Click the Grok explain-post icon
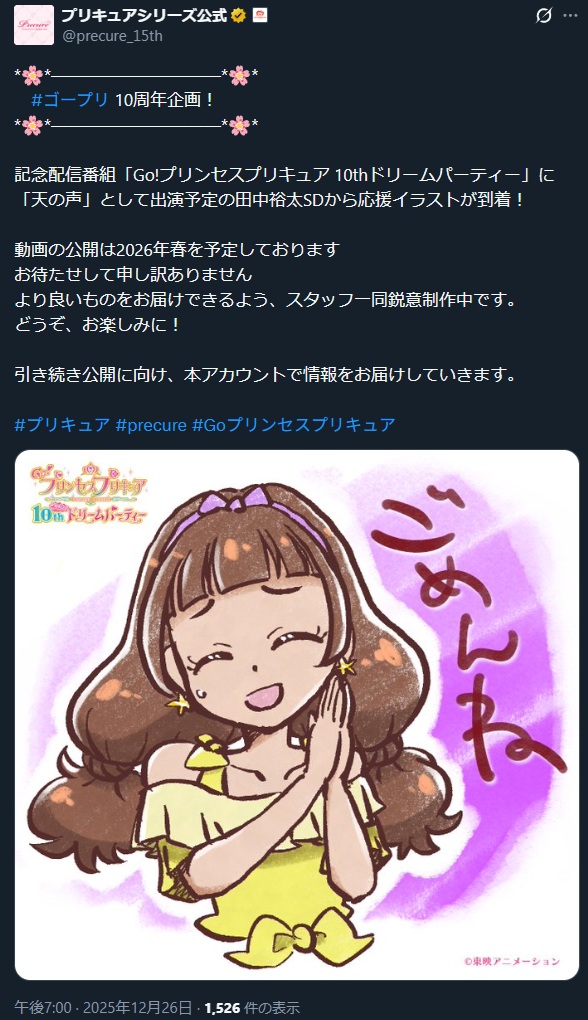The image size is (588, 1020). click(543, 16)
